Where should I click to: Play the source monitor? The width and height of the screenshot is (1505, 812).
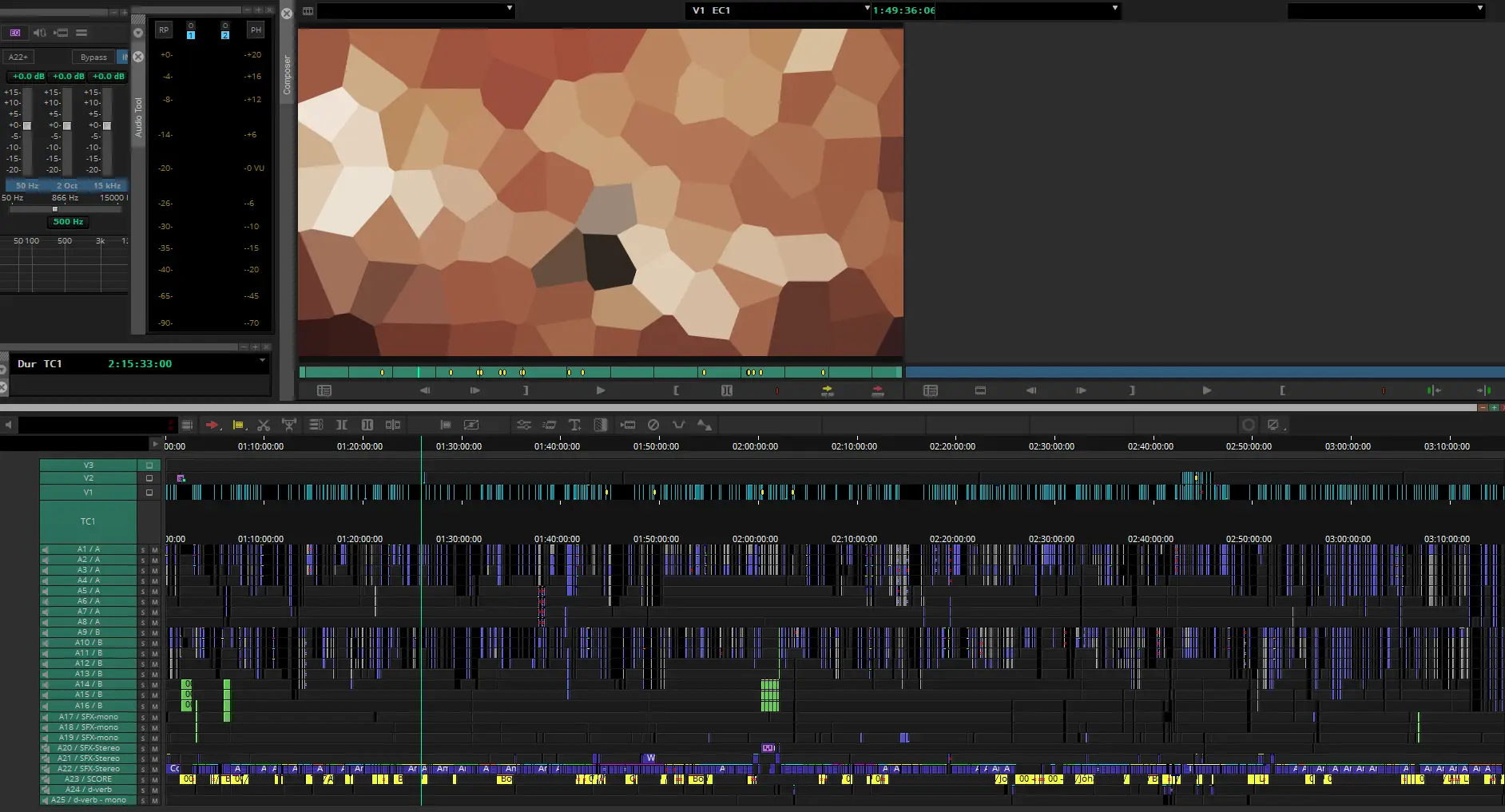[x=601, y=390]
